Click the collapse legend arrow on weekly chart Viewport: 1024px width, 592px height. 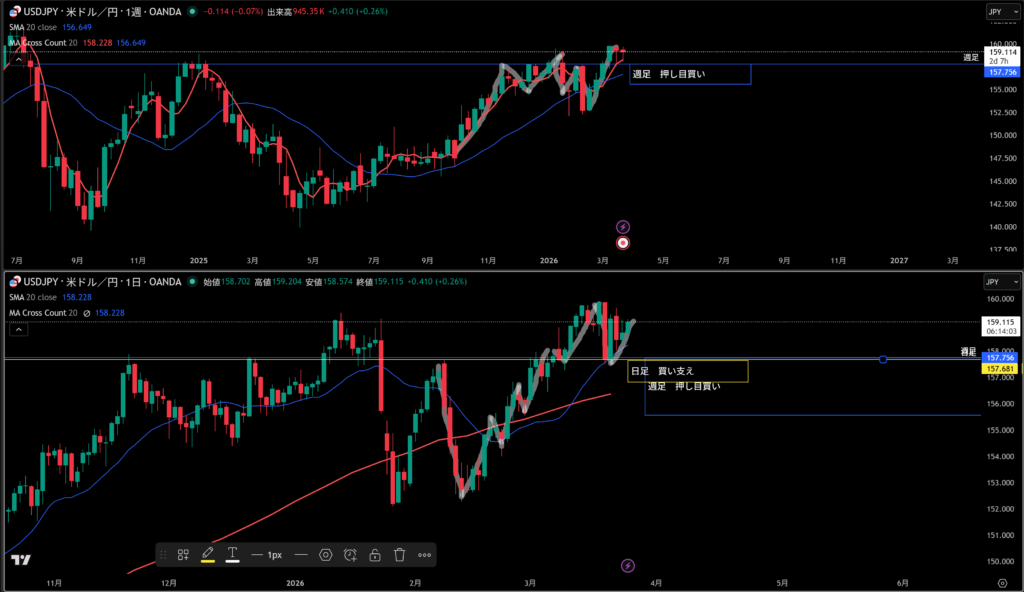(x=16, y=60)
